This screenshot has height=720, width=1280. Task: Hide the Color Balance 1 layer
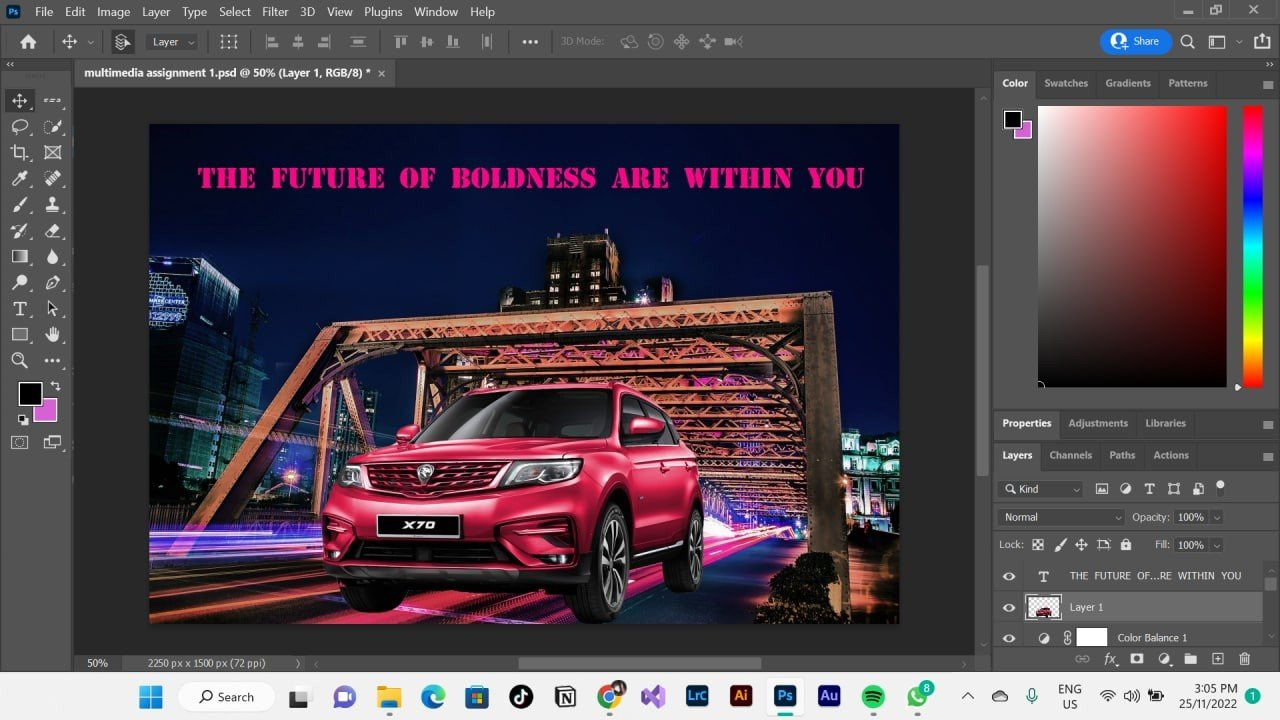[1009, 638]
